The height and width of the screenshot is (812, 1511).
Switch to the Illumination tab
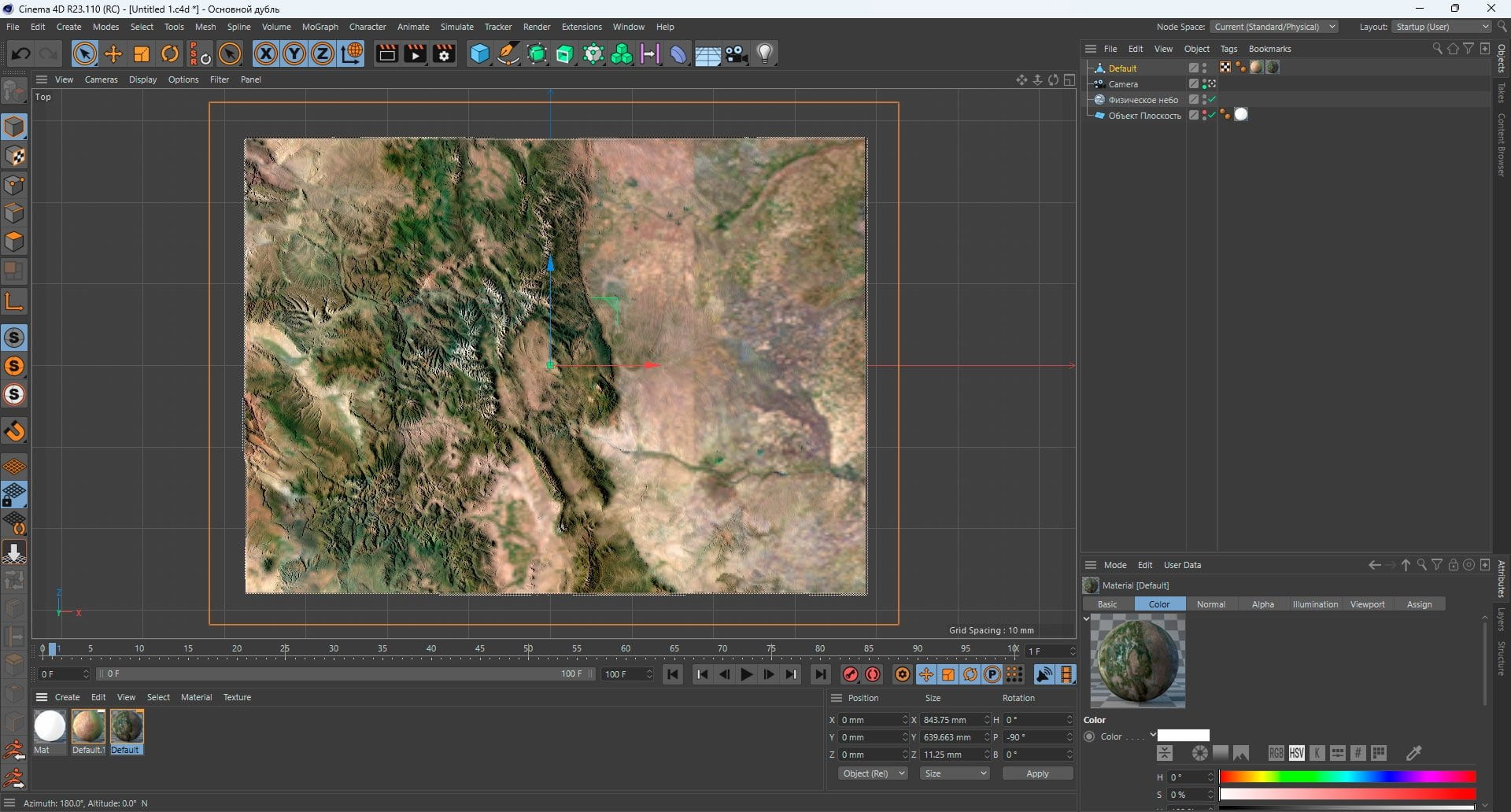coord(1314,604)
